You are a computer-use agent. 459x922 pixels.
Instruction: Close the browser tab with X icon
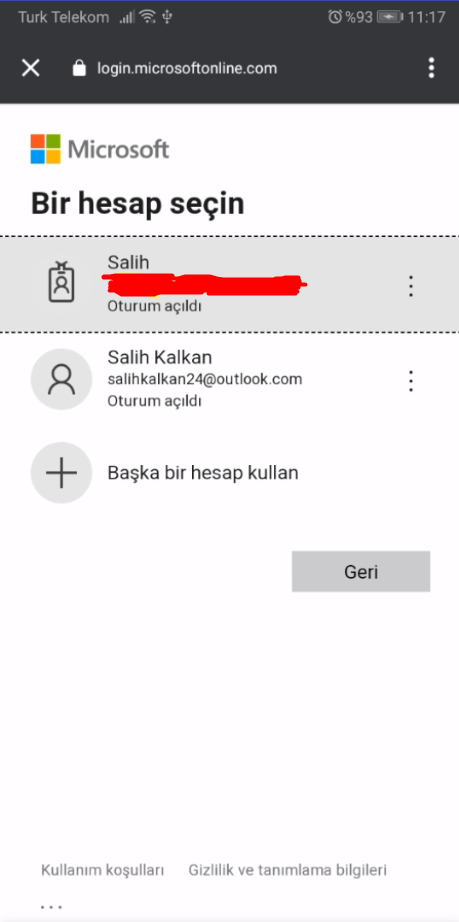(x=31, y=69)
